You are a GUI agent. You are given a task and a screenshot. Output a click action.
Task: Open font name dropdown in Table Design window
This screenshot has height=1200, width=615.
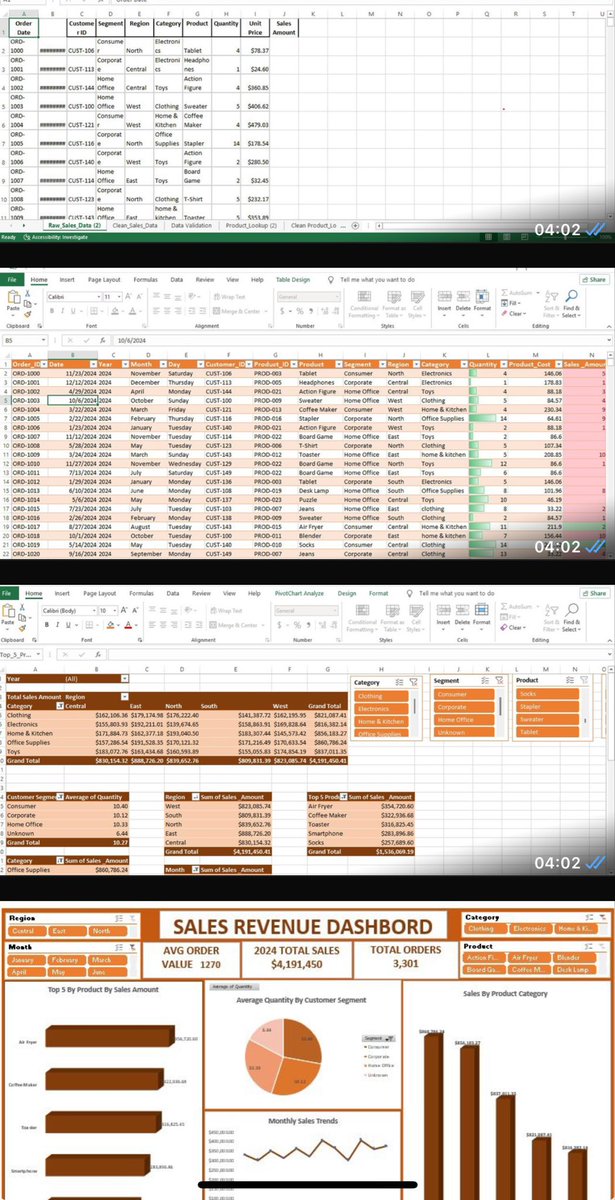(98, 297)
